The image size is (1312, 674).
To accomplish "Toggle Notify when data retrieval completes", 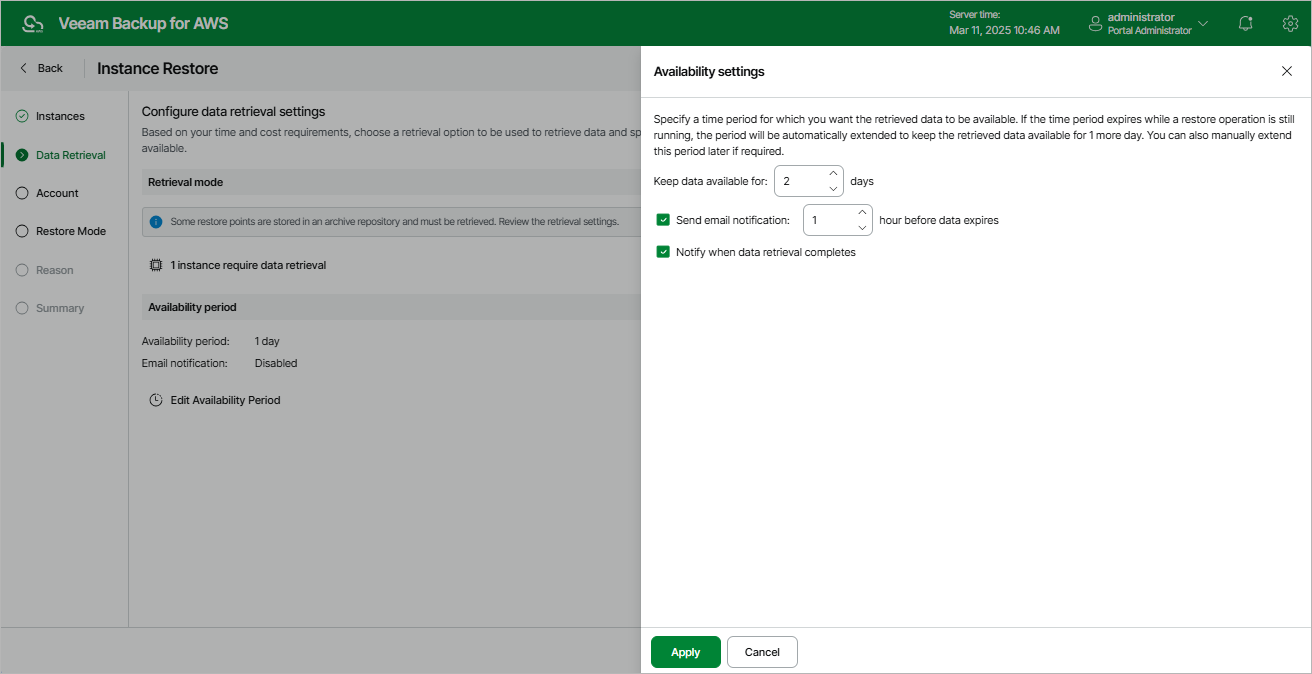I will (663, 252).
